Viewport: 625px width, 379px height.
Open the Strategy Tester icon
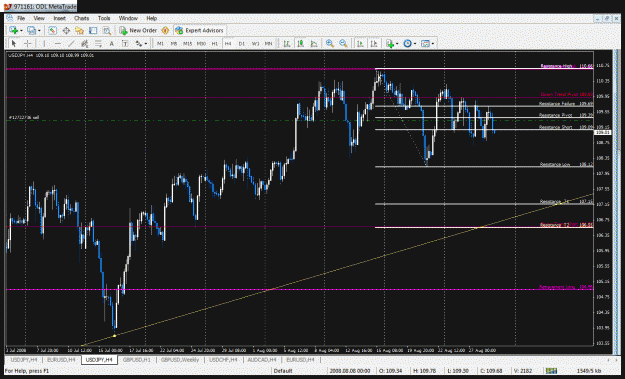[x=106, y=30]
